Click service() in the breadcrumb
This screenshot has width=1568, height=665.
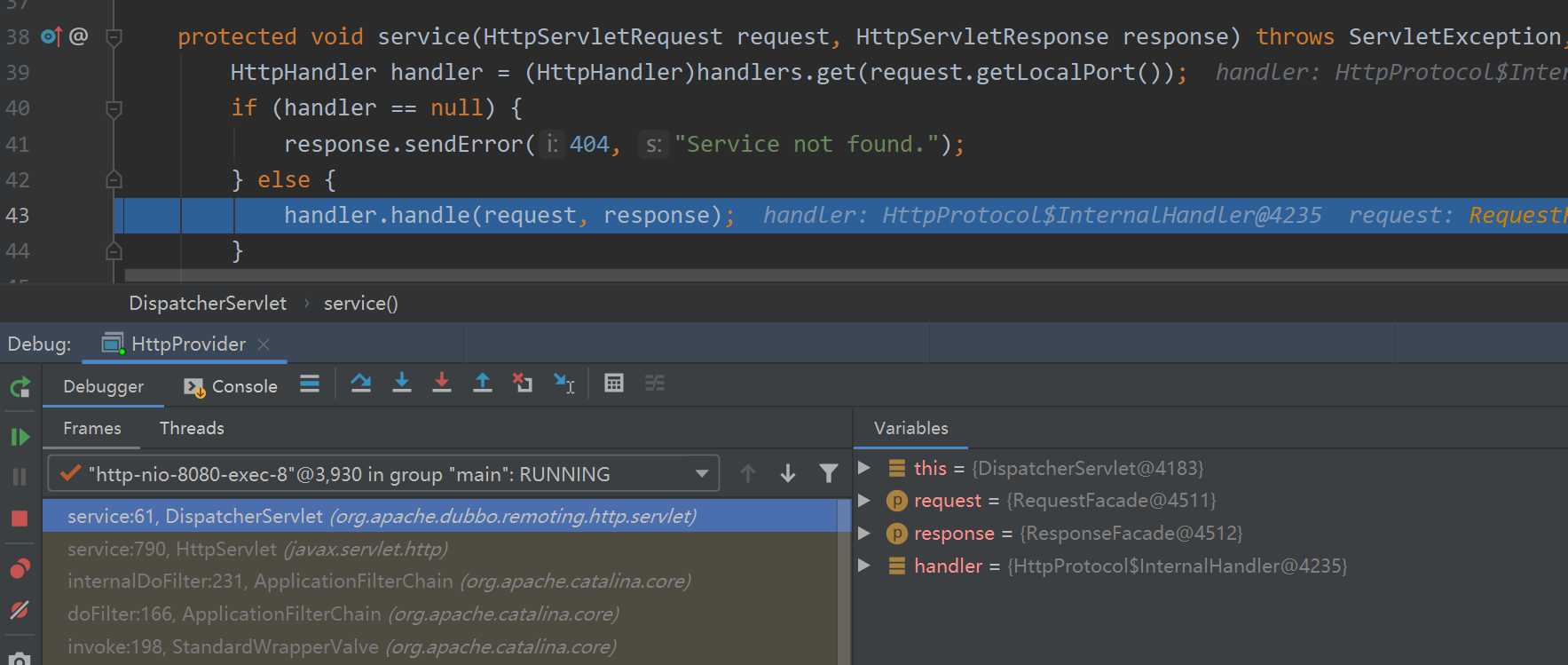361,304
